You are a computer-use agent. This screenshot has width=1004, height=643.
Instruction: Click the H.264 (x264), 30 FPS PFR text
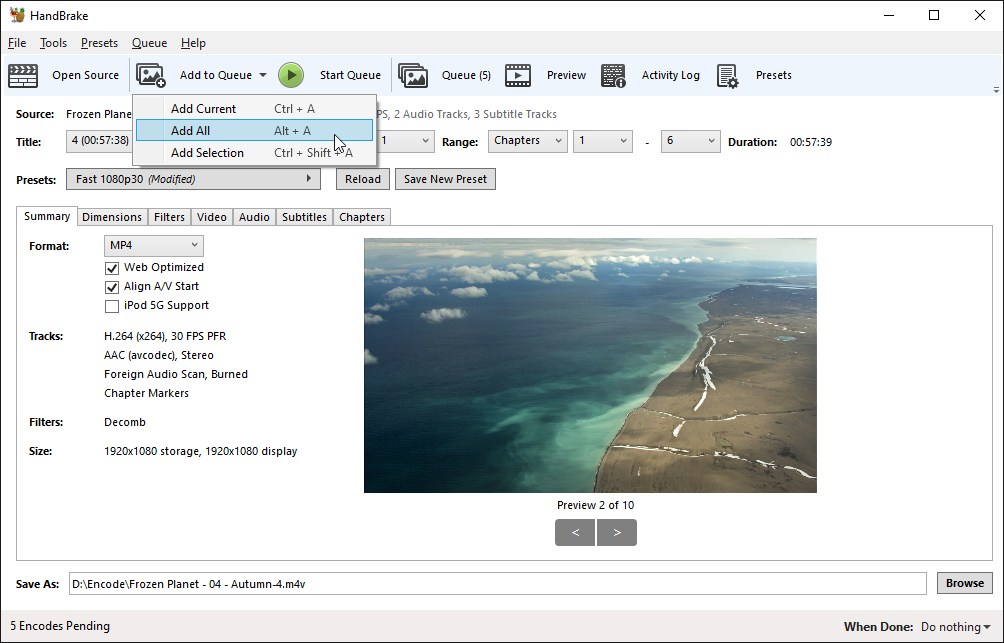165,336
